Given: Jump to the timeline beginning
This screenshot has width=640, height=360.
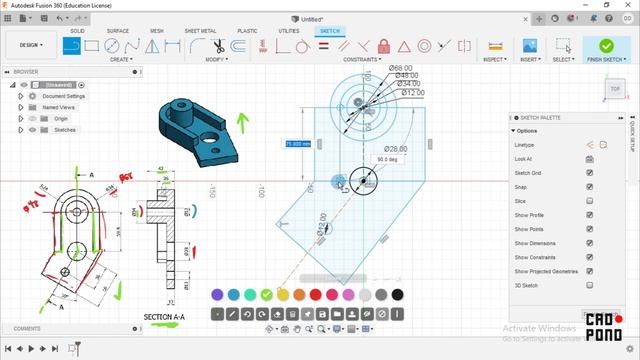Looking at the screenshot, I should 8,349.
